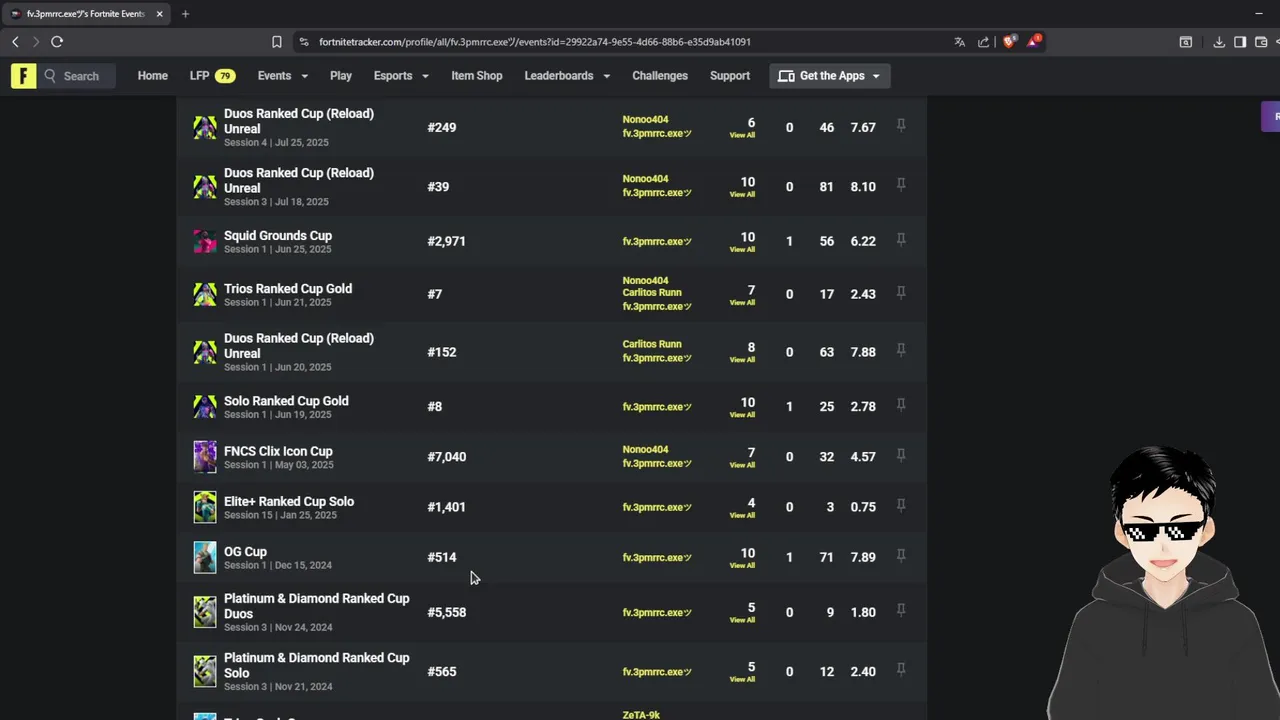Click the translate page icon

[960, 42]
